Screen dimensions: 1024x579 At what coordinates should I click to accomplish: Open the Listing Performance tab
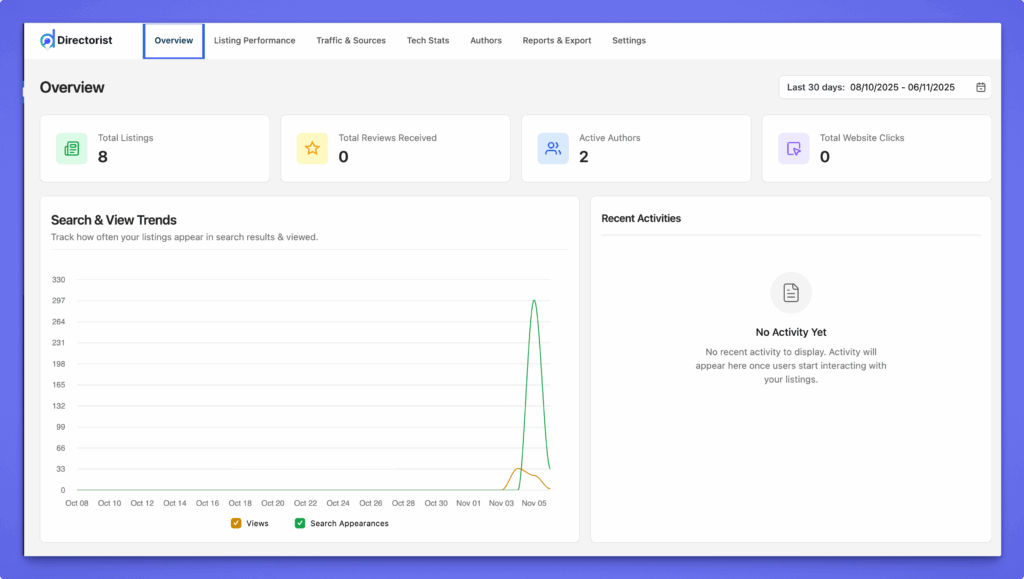254,41
